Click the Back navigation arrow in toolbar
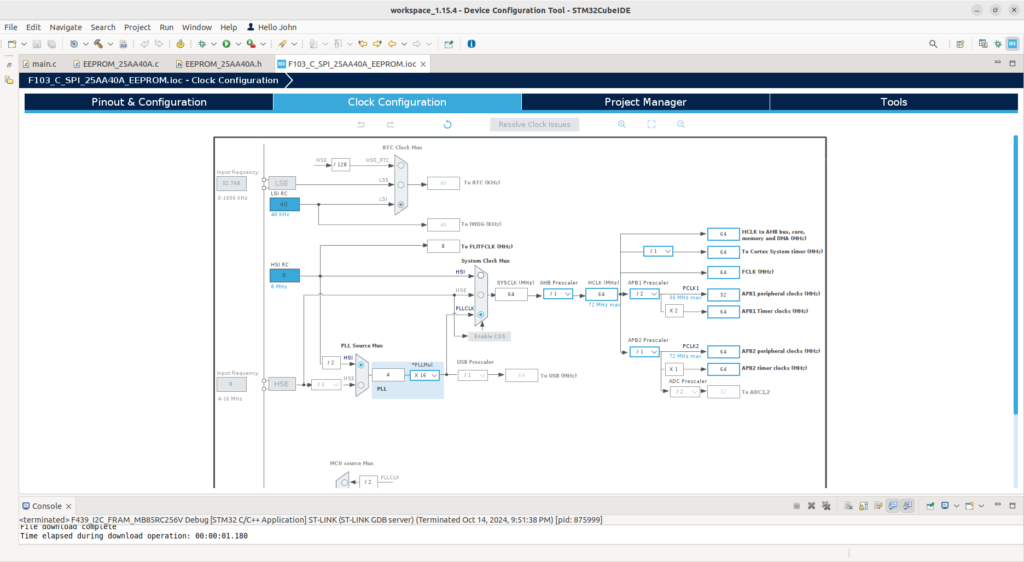This screenshot has height=562, width=1024. coord(392,44)
